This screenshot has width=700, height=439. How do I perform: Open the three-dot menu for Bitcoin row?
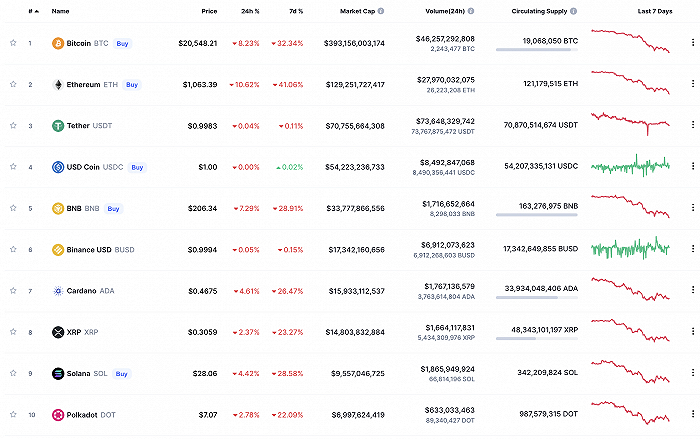pos(689,44)
